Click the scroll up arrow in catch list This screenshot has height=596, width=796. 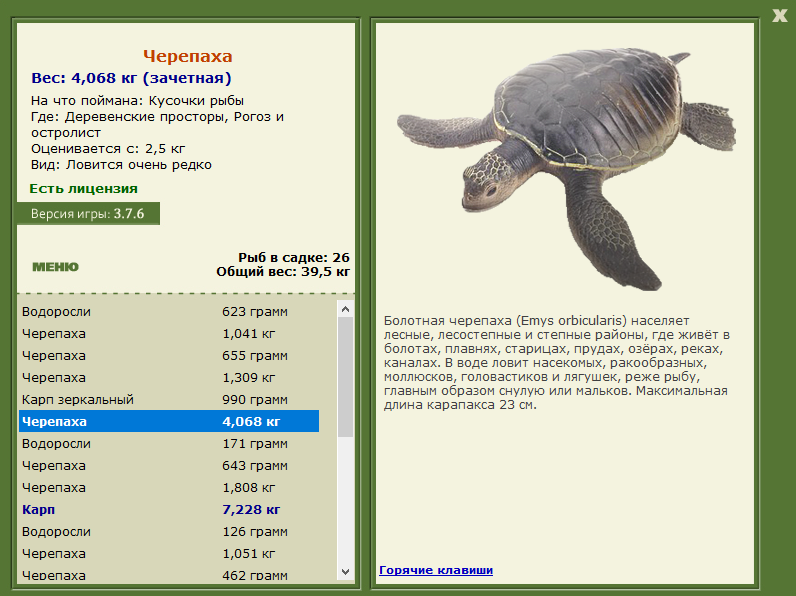pos(346,309)
